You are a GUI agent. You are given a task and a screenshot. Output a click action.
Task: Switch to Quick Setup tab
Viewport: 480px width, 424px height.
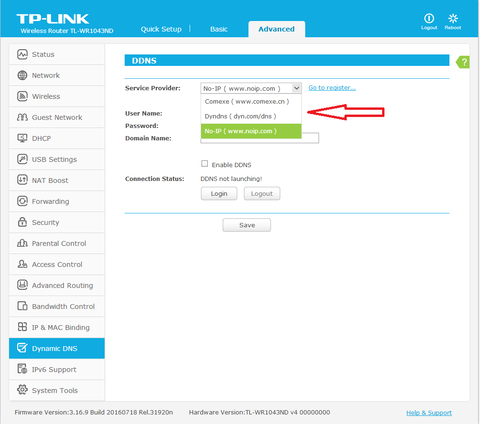tap(161, 29)
